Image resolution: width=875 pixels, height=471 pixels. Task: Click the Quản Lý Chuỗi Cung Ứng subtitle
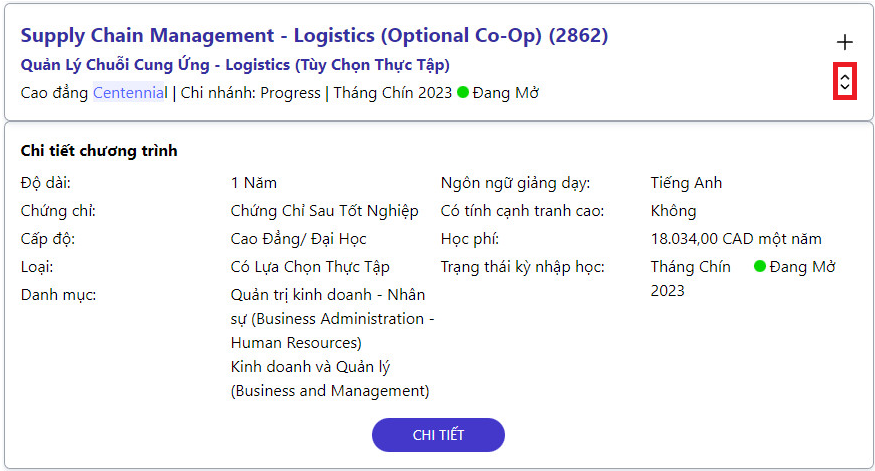tap(235, 65)
